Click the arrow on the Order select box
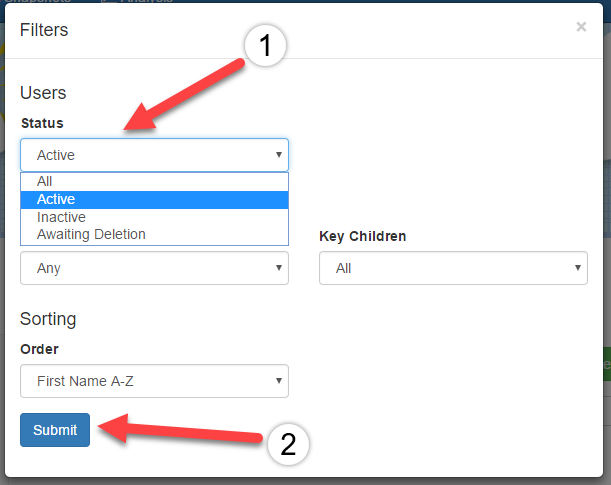Viewport: 611px width, 485px height. (x=279, y=381)
